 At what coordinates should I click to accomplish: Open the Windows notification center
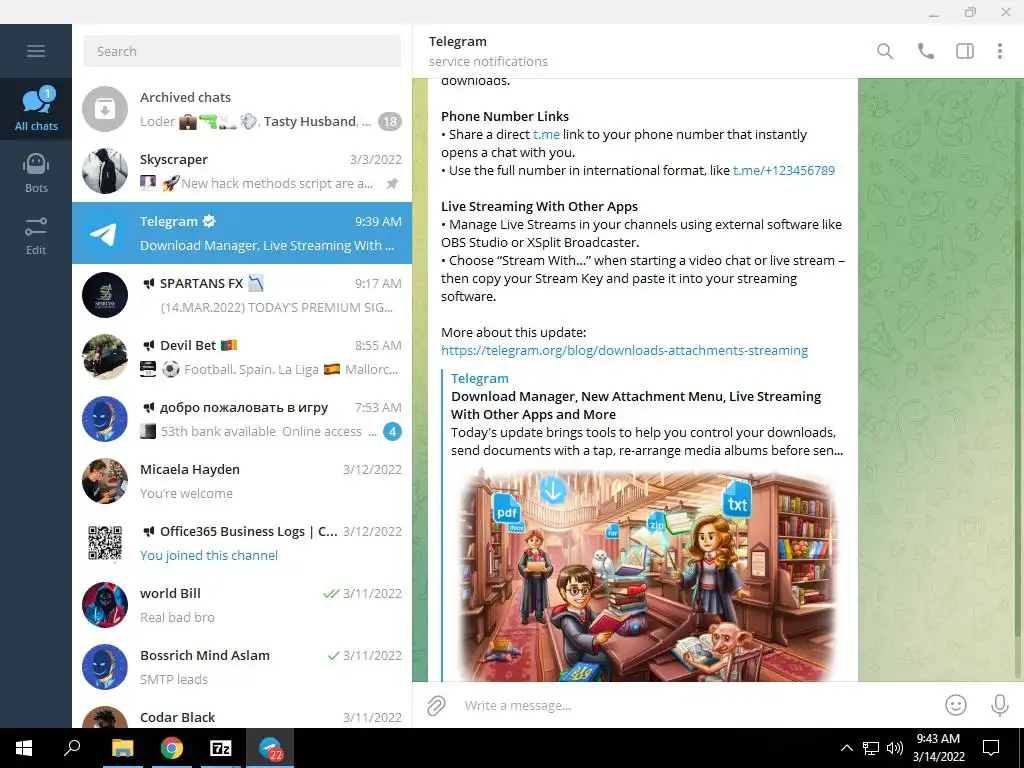[991, 748]
